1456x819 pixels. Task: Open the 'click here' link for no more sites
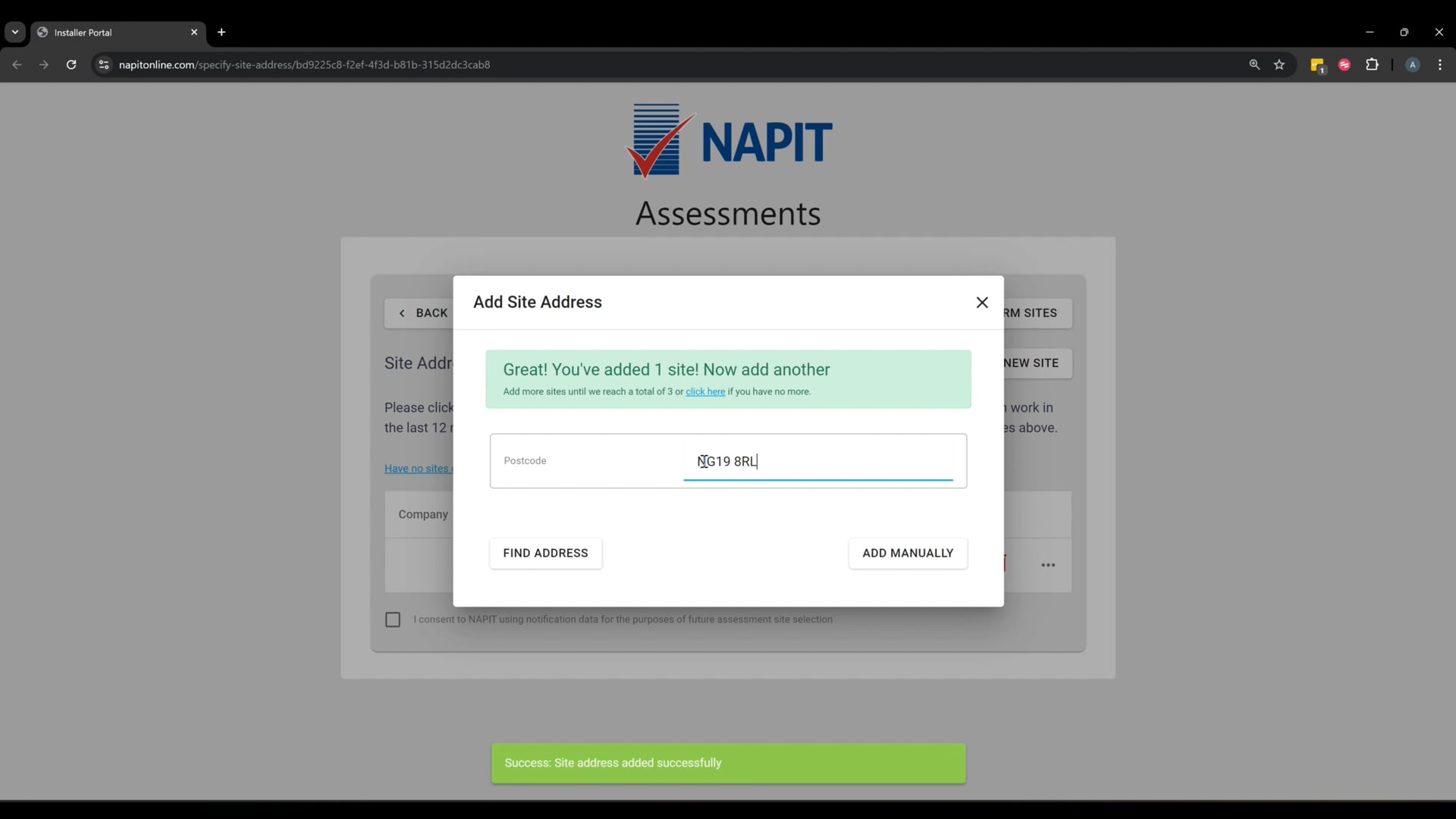pyautogui.click(x=705, y=391)
